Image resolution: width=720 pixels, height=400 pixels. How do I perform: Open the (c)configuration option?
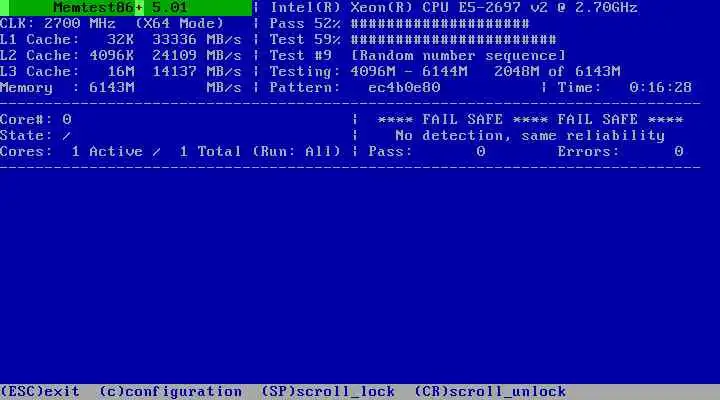(x=170, y=392)
